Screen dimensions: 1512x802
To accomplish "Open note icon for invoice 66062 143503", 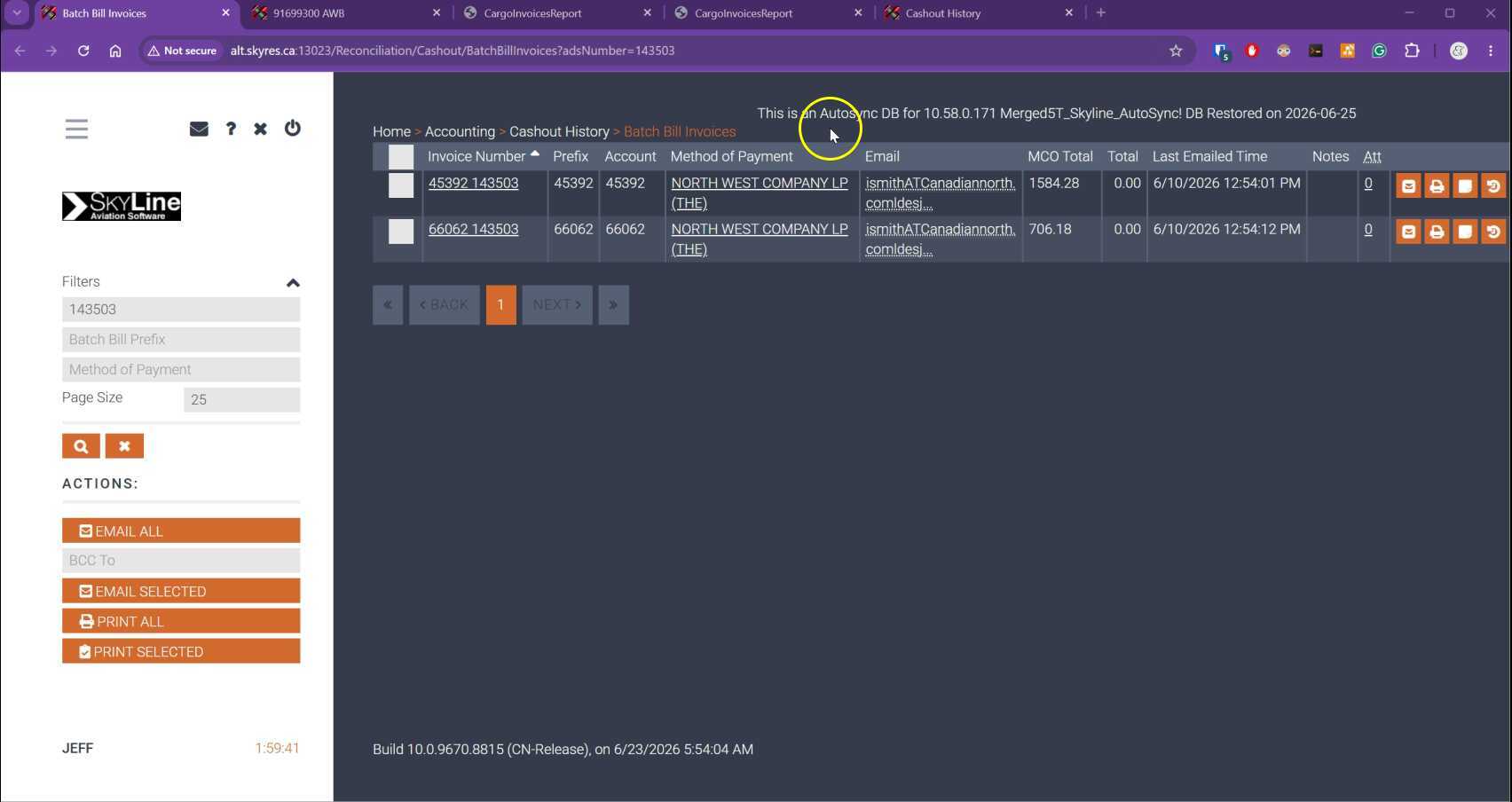I will (1465, 232).
